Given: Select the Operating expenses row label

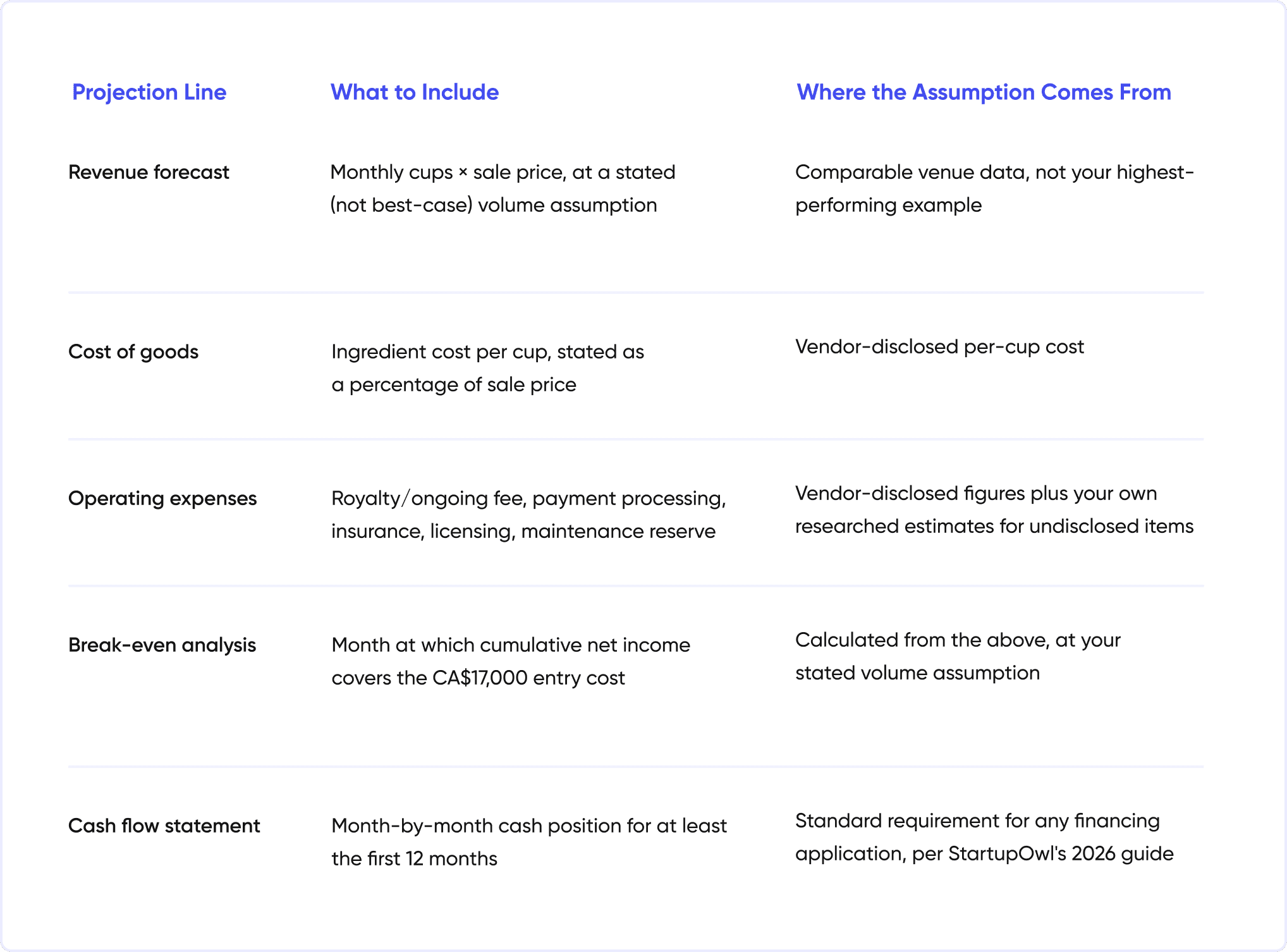Looking at the screenshot, I should pos(162,498).
